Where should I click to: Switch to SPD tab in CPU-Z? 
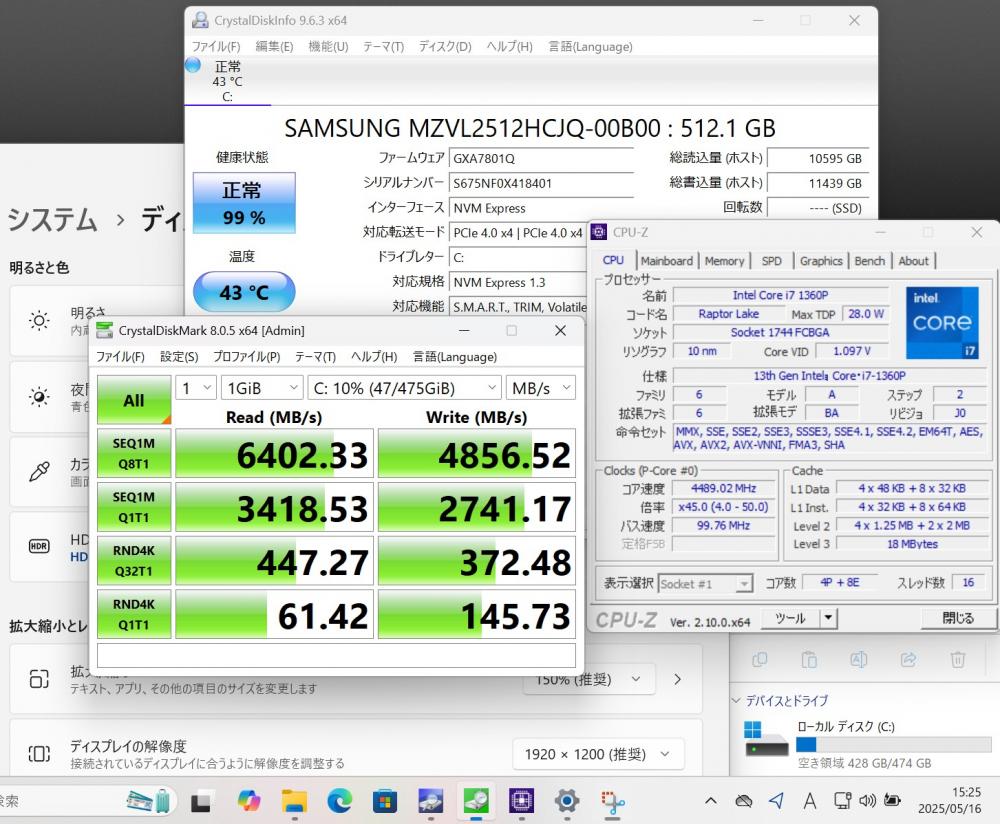point(771,261)
